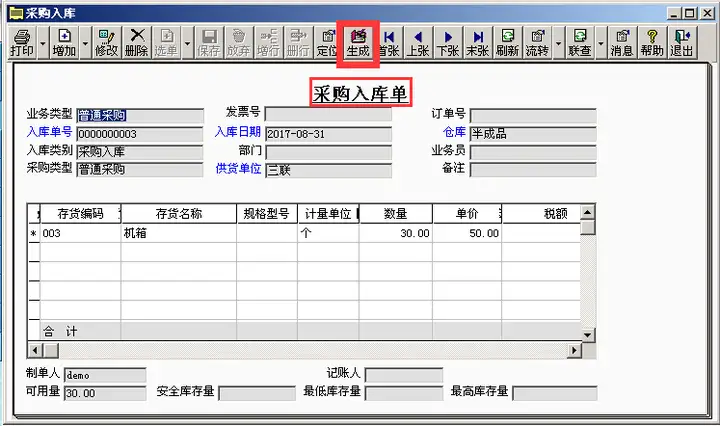The height and width of the screenshot is (426, 720).
Task: Open the dropdown arrow next to 联查
Action: pyautogui.click(x=601, y=43)
